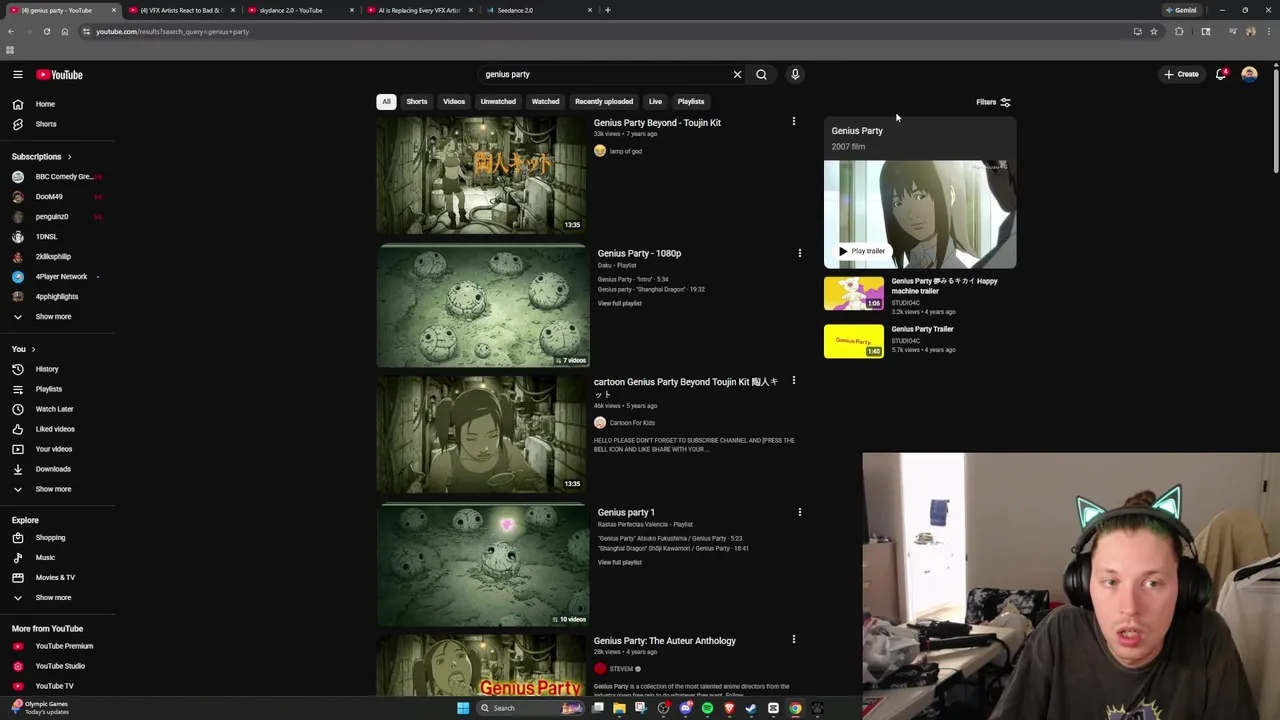Start voice search with microphone icon

795,74
